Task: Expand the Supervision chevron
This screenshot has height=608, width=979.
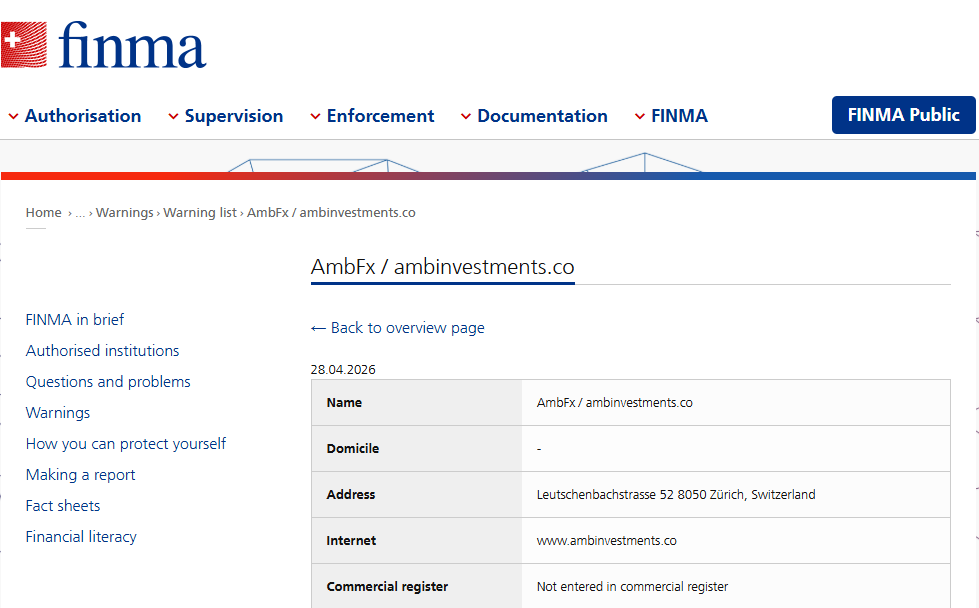Action: pyautogui.click(x=173, y=117)
